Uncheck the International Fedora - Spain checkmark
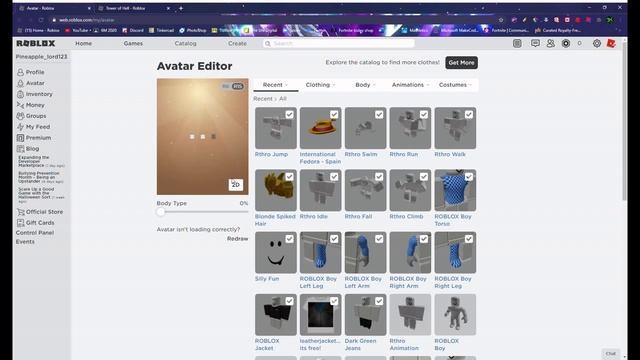The image size is (640, 360). pyautogui.click(x=334, y=115)
